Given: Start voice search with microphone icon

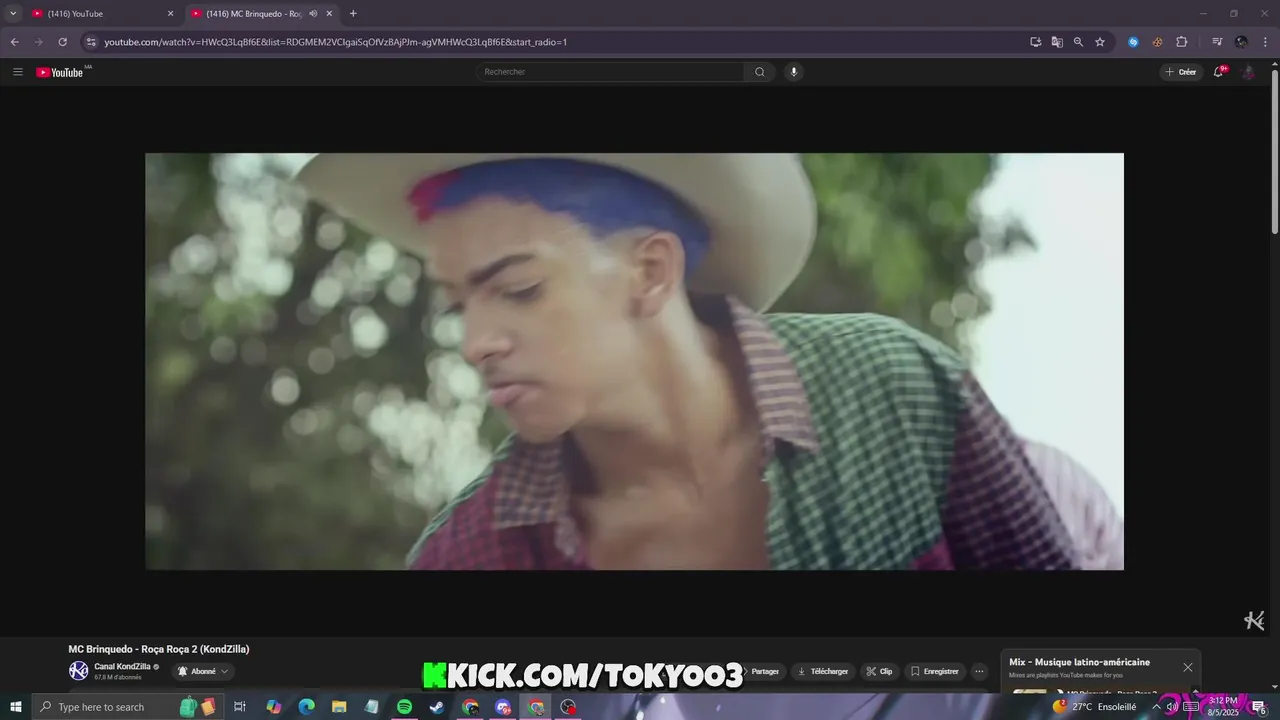Looking at the screenshot, I should pyautogui.click(x=793, y=72).
